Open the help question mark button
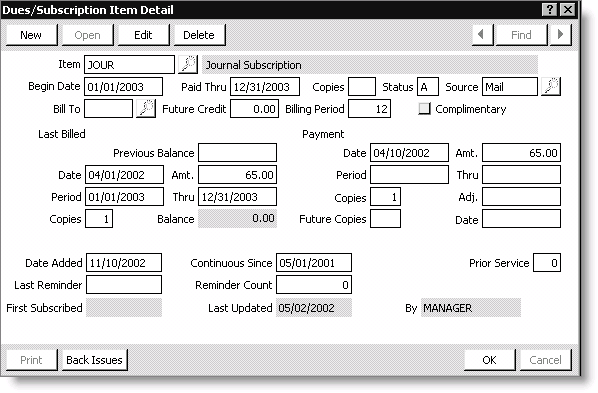The height and width of the screenshot is (393, 598). pyautogui.click(x=550, y=10)
